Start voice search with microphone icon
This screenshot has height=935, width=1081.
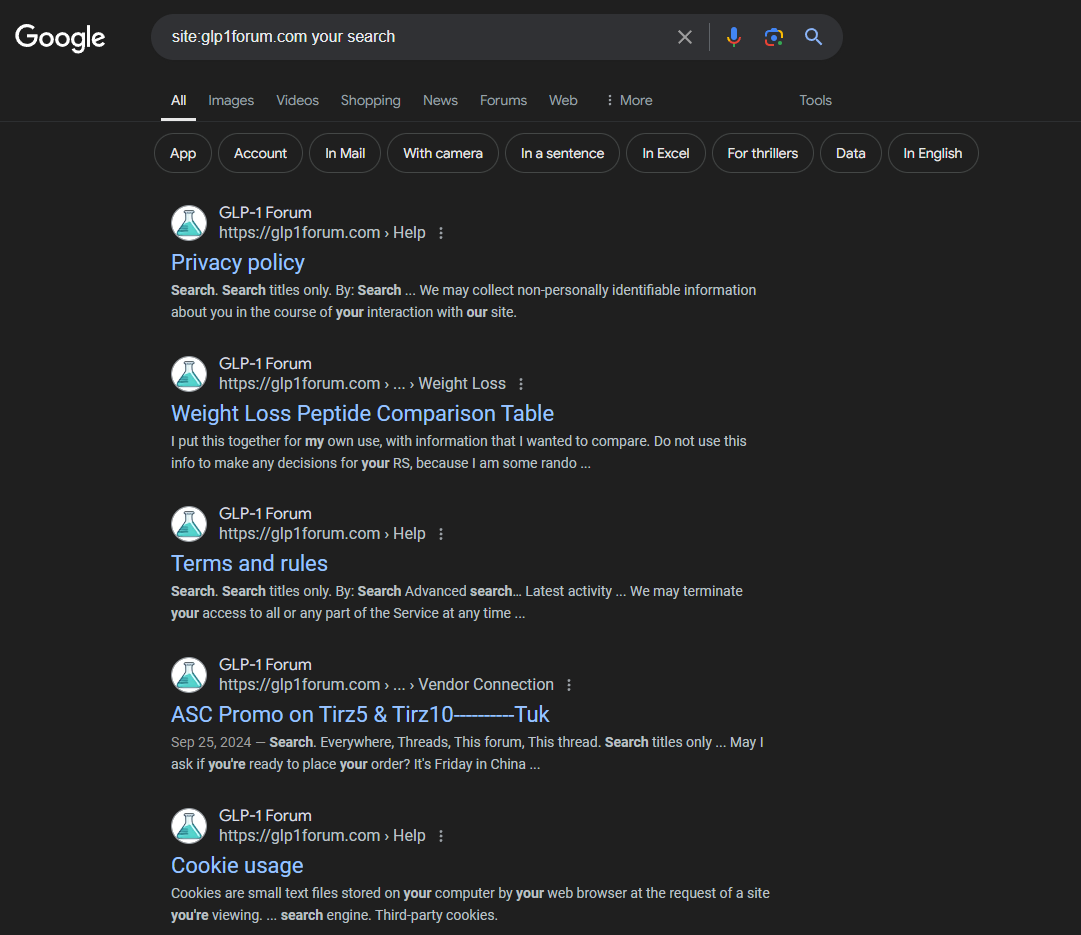[734, 37]
